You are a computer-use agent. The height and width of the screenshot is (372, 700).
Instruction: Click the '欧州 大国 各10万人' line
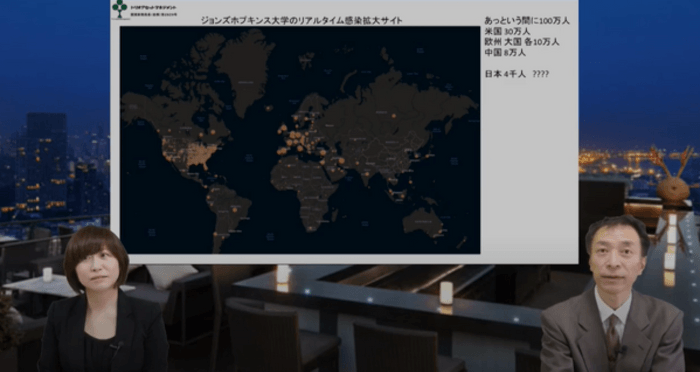pos(521,42)
